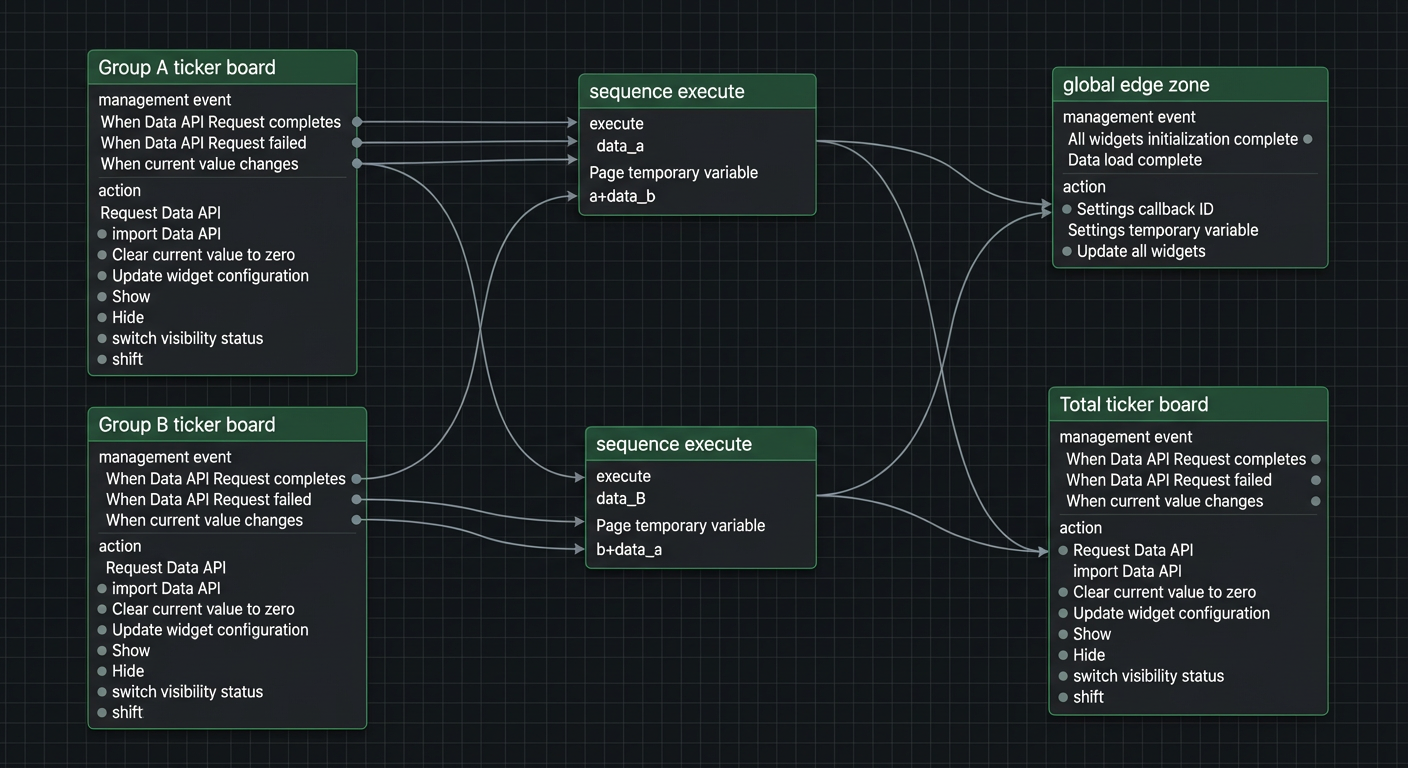Click 'switch visibility status' in Group A board
This screenshot has height=768, width=1408.
pyautogui.click(x=187, y=338)
